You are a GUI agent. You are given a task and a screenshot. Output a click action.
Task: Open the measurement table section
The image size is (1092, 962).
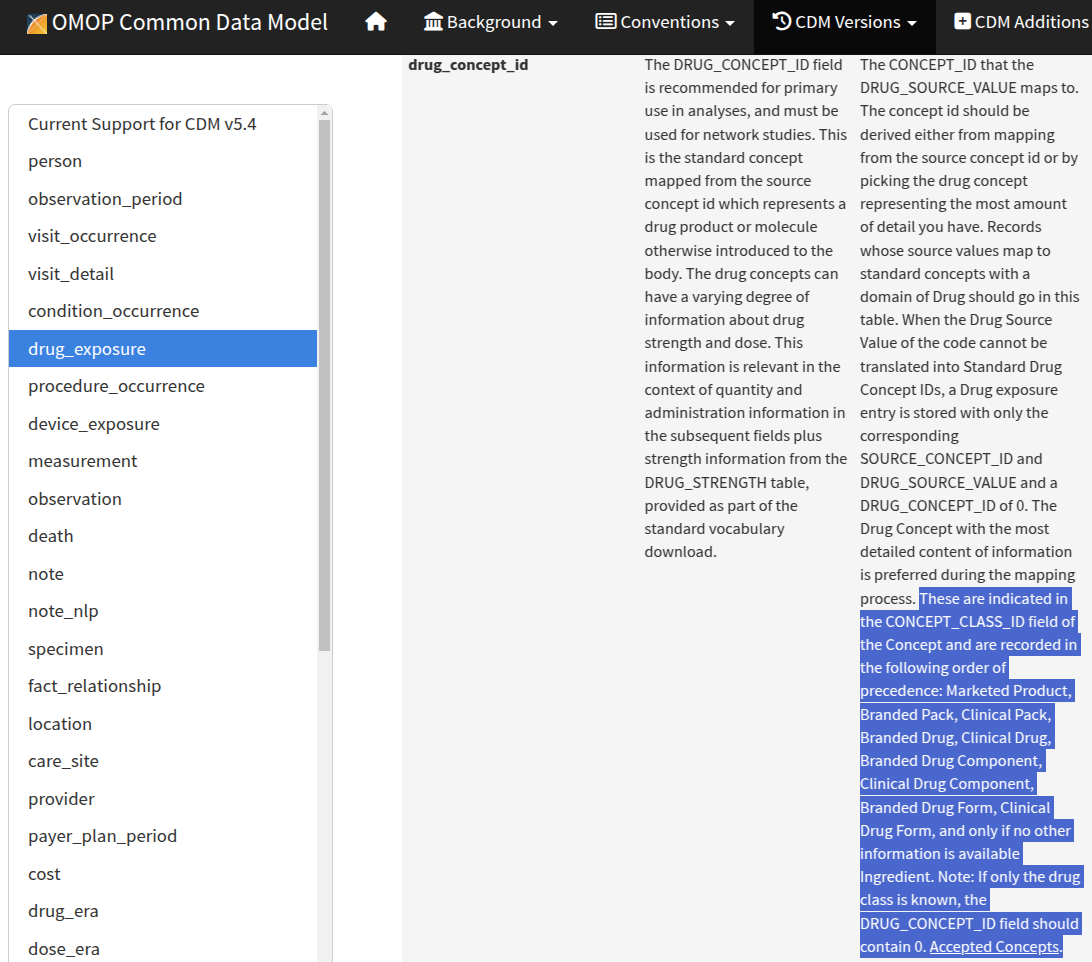(83, 461)
